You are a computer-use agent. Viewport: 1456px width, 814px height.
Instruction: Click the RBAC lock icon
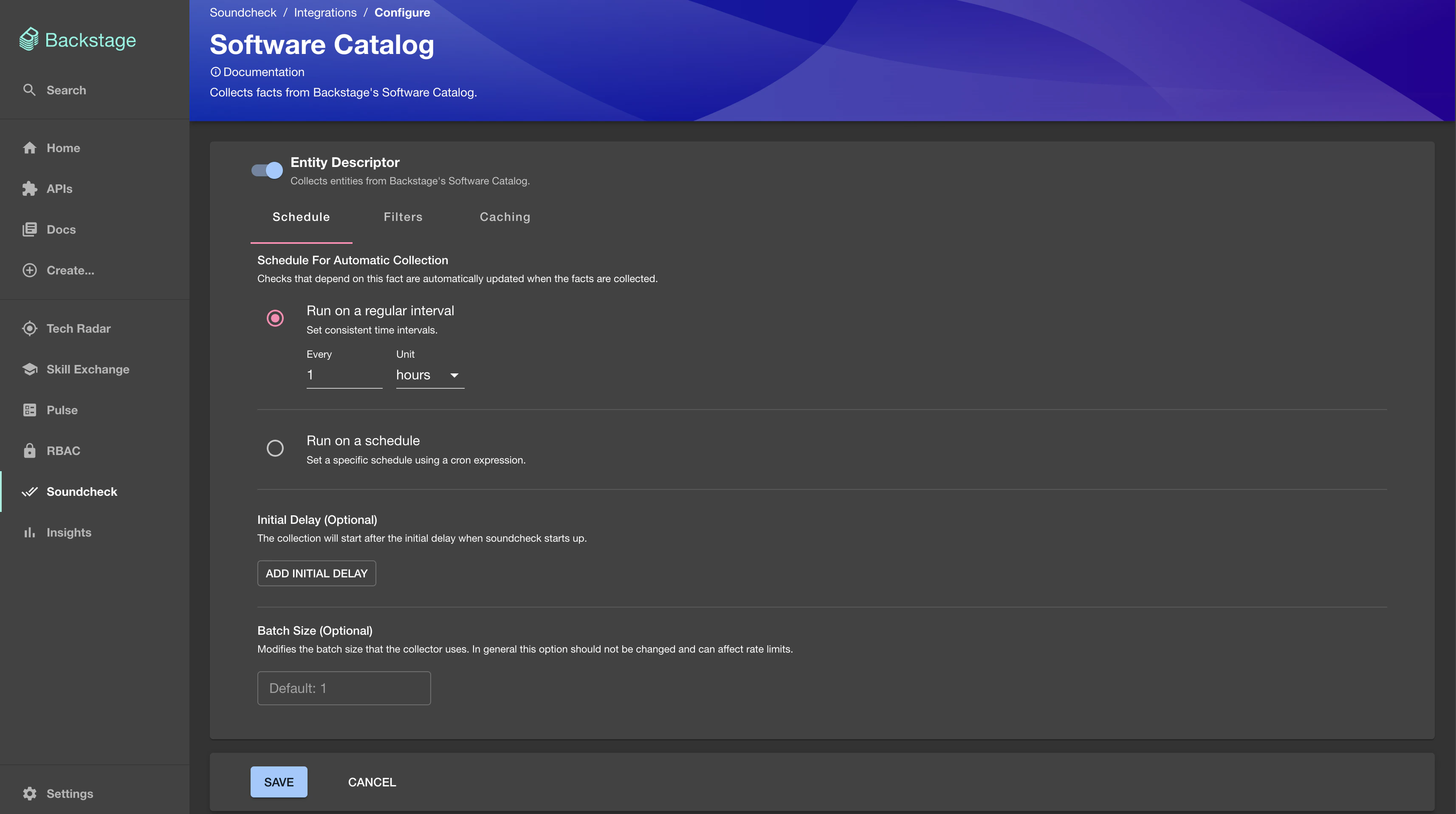29,450
